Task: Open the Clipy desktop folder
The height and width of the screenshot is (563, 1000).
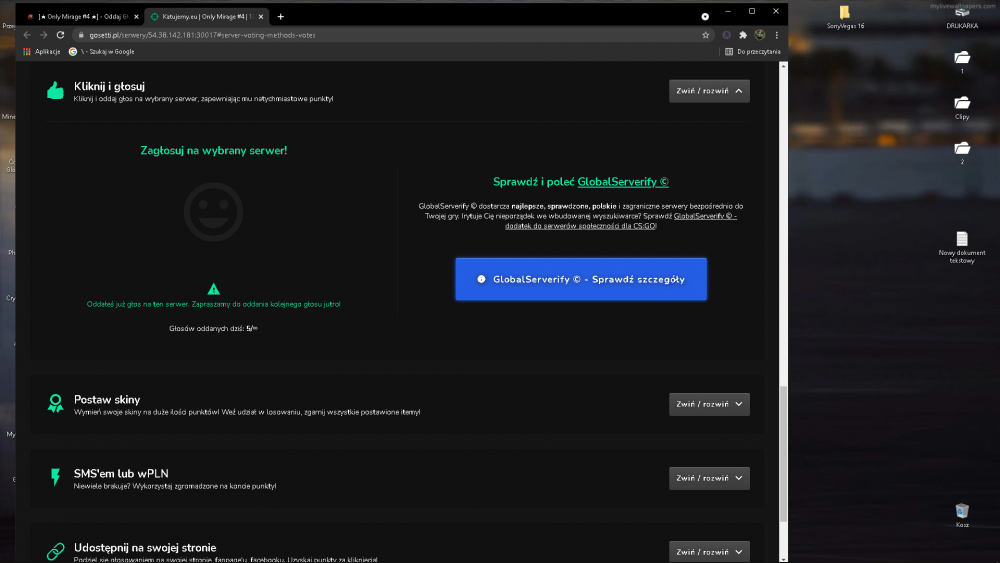Action: [x=962, y=107]
